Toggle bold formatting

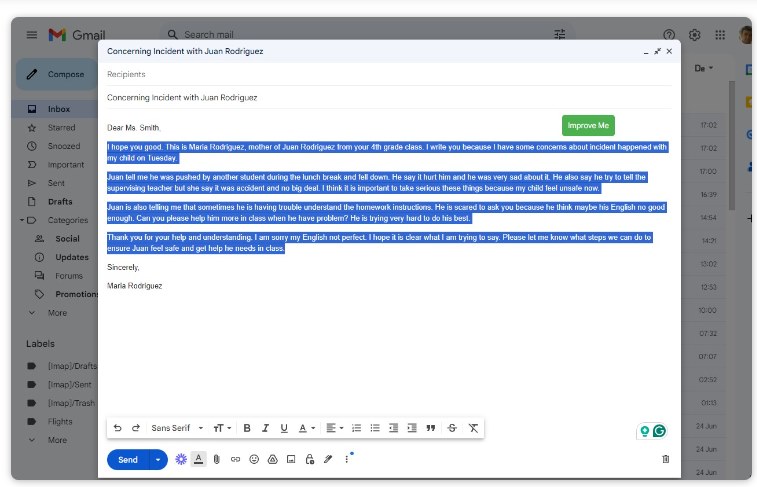click(247, 428)
